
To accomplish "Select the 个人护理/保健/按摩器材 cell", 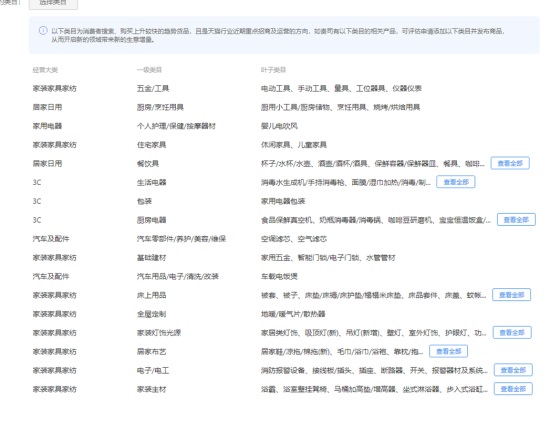I will [x=176, y=126].
